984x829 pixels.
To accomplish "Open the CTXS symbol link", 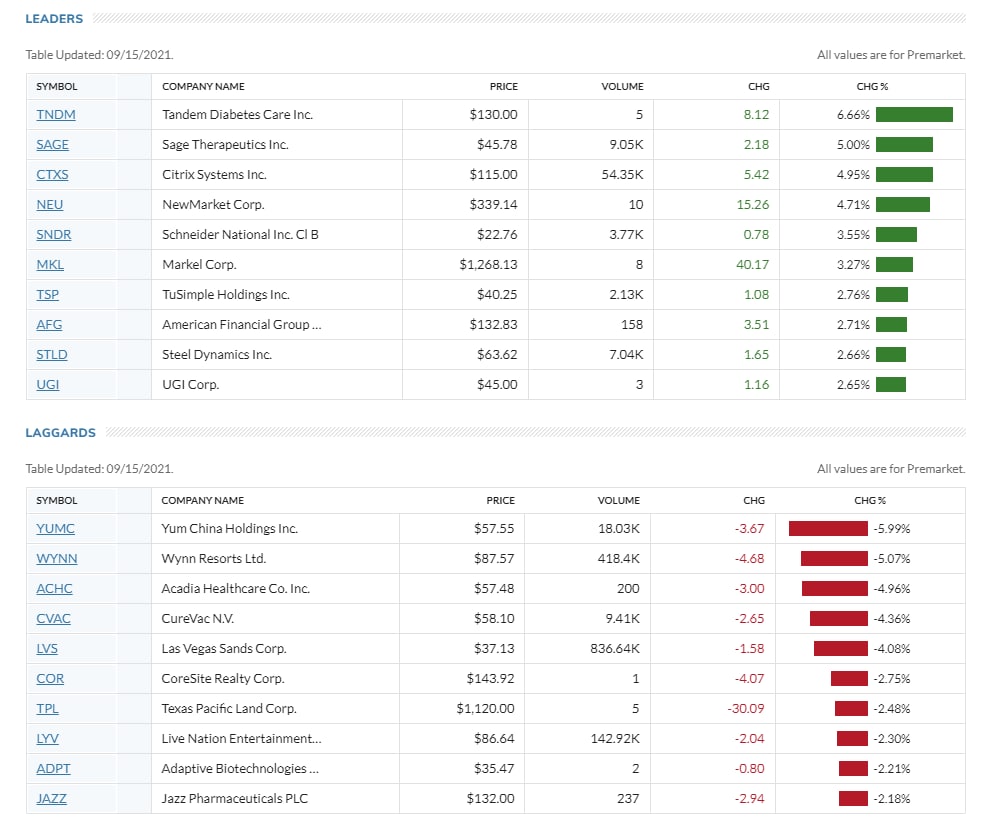I will (52, 174).
